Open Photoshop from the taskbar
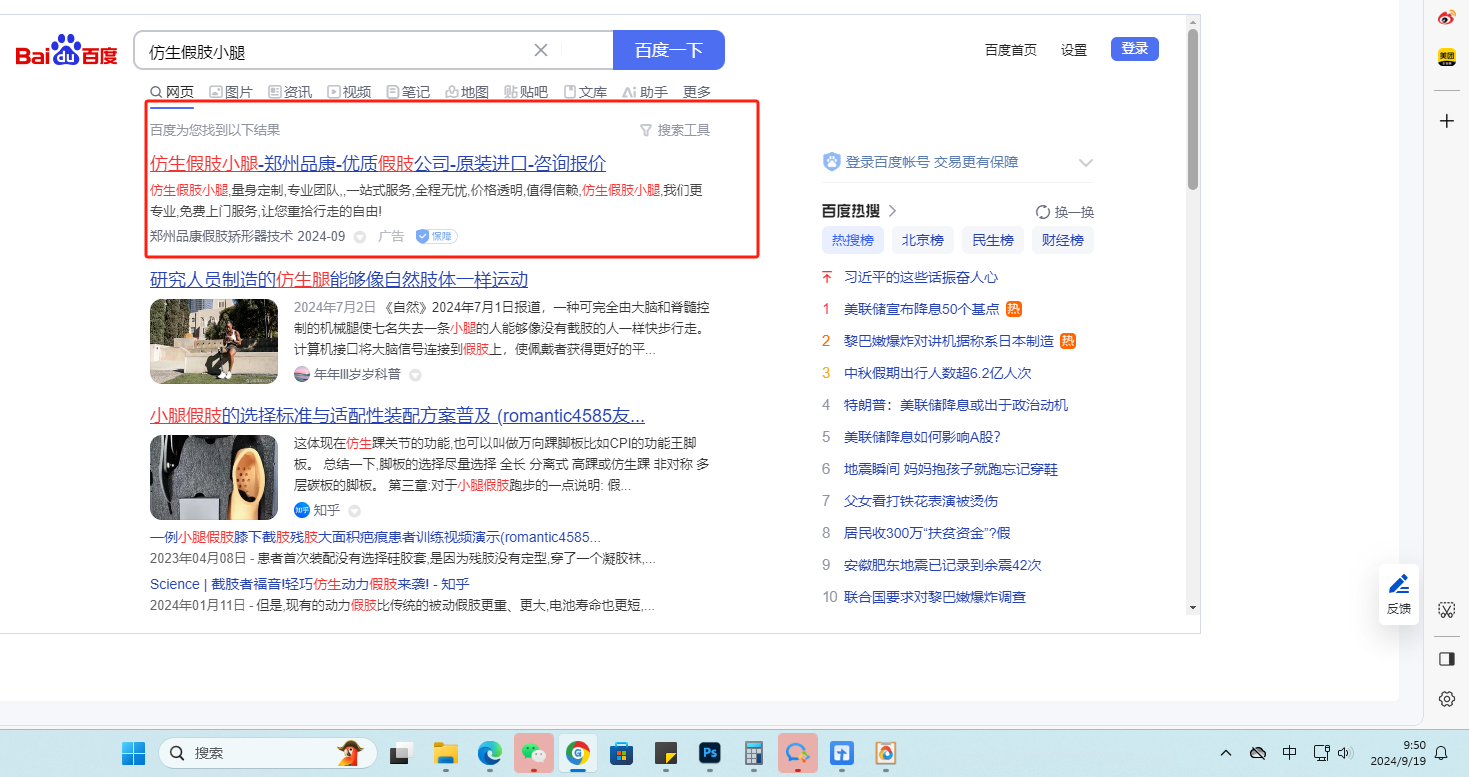The height and width of the screenshot is (777, 1469). [x=711, y=753]
